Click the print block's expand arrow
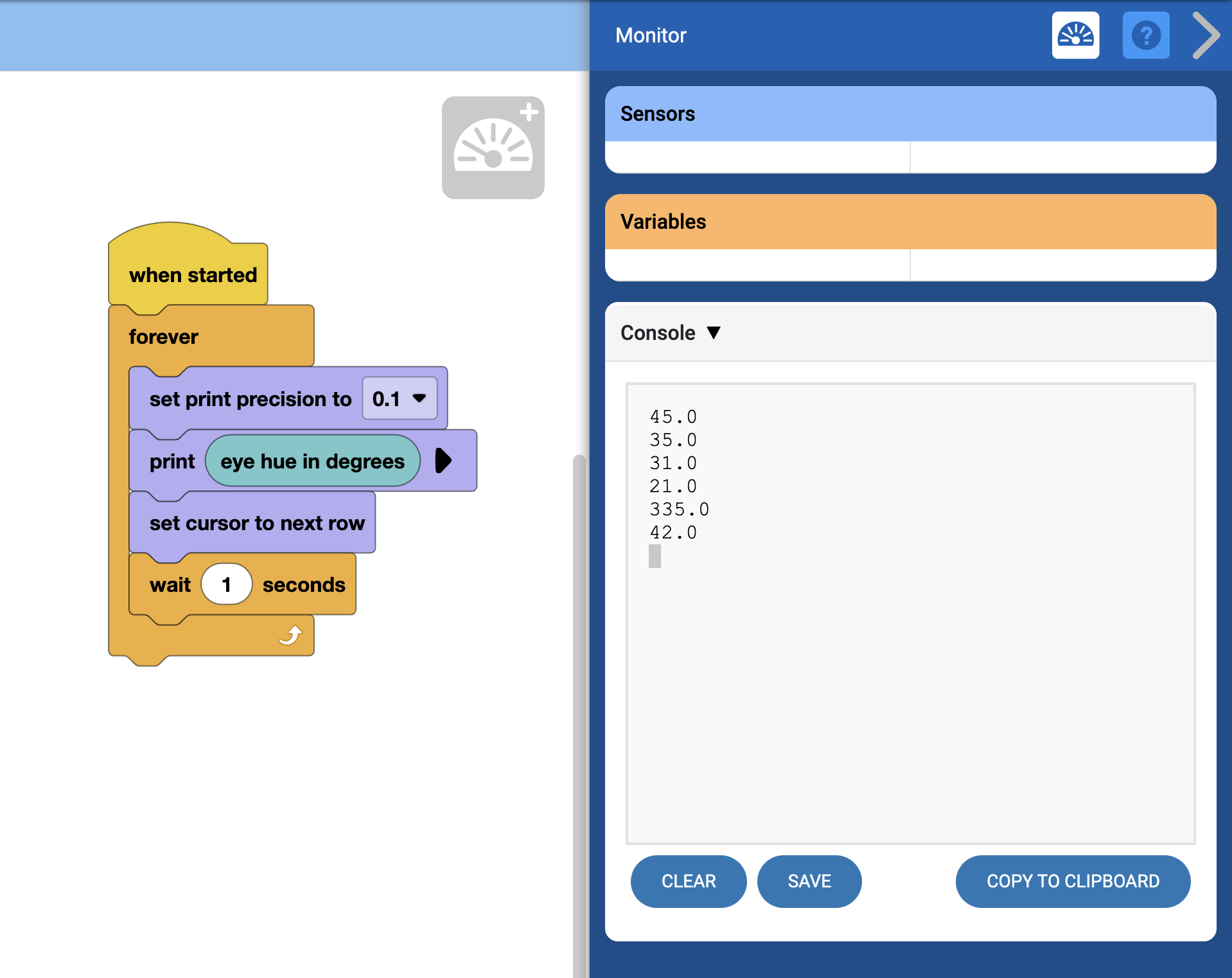Screen dimensions: 1232x978 pos(443,461)
